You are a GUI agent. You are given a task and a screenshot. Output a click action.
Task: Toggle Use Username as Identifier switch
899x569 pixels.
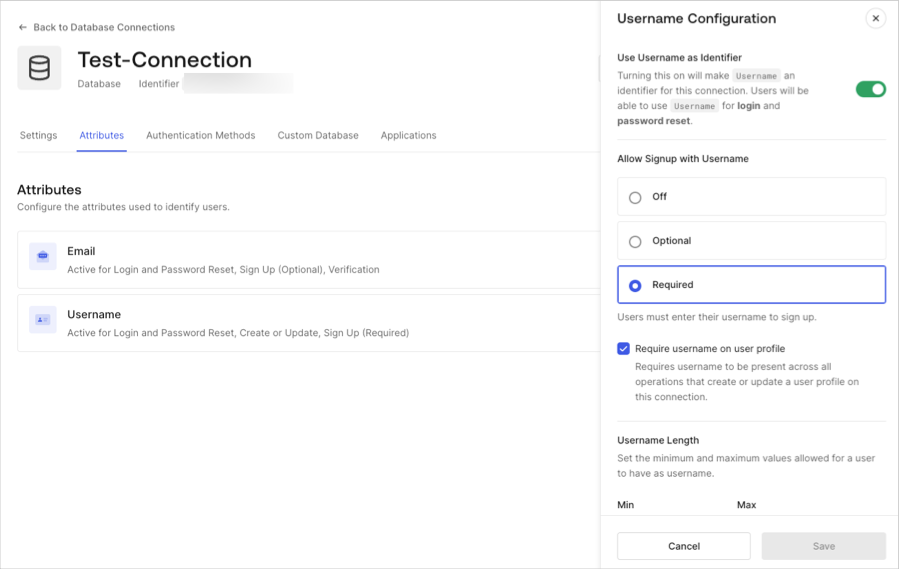coord(870,89)
